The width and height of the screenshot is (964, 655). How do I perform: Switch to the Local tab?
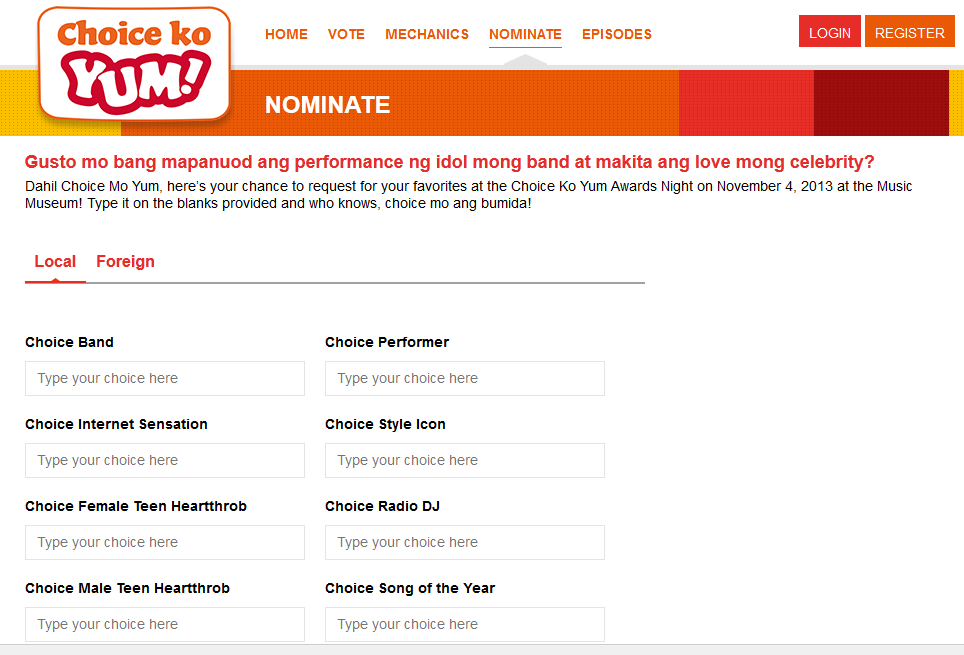click(x=55, y=262)
